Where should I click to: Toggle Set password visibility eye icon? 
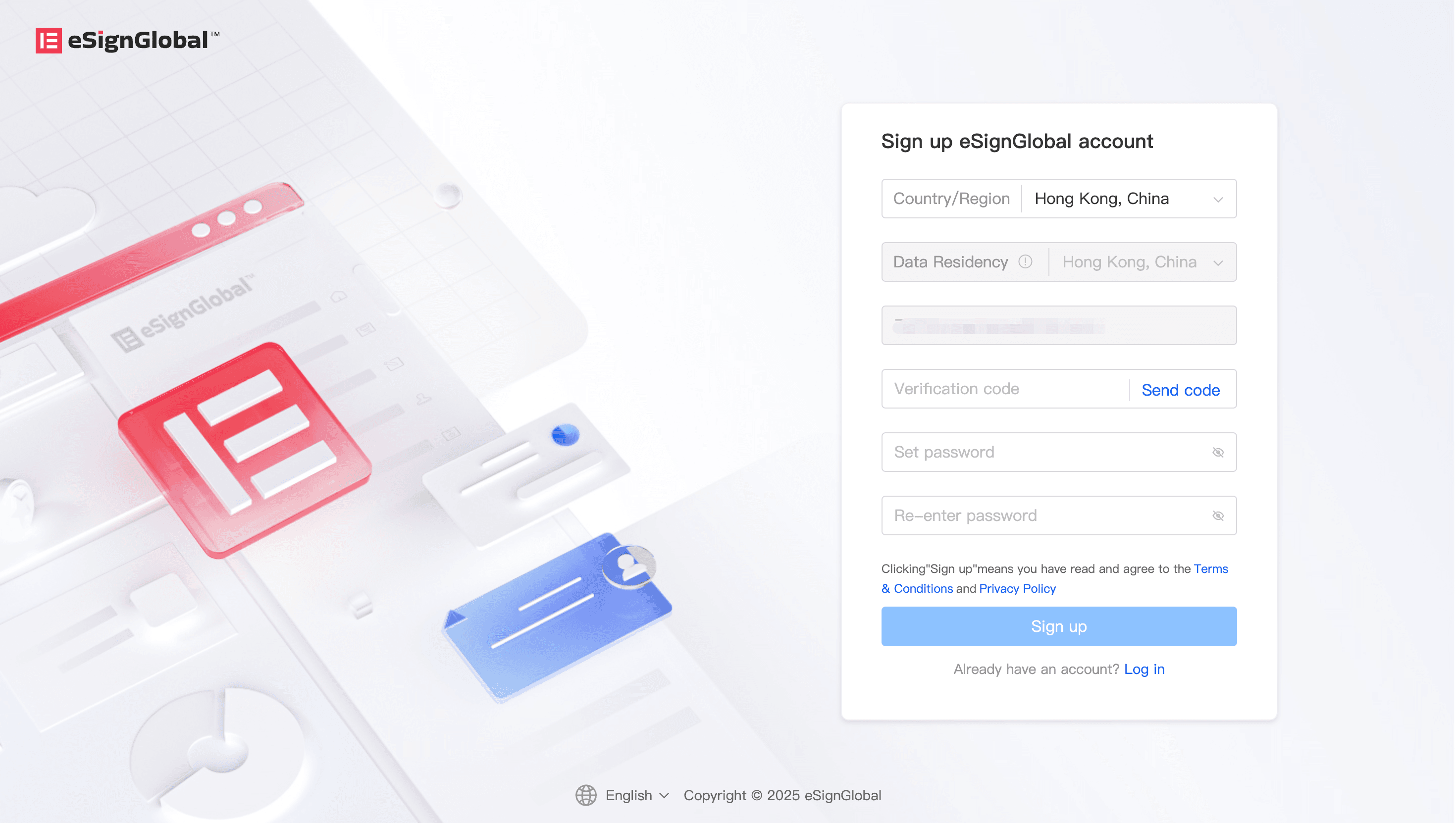click(x=1218, y=452)
